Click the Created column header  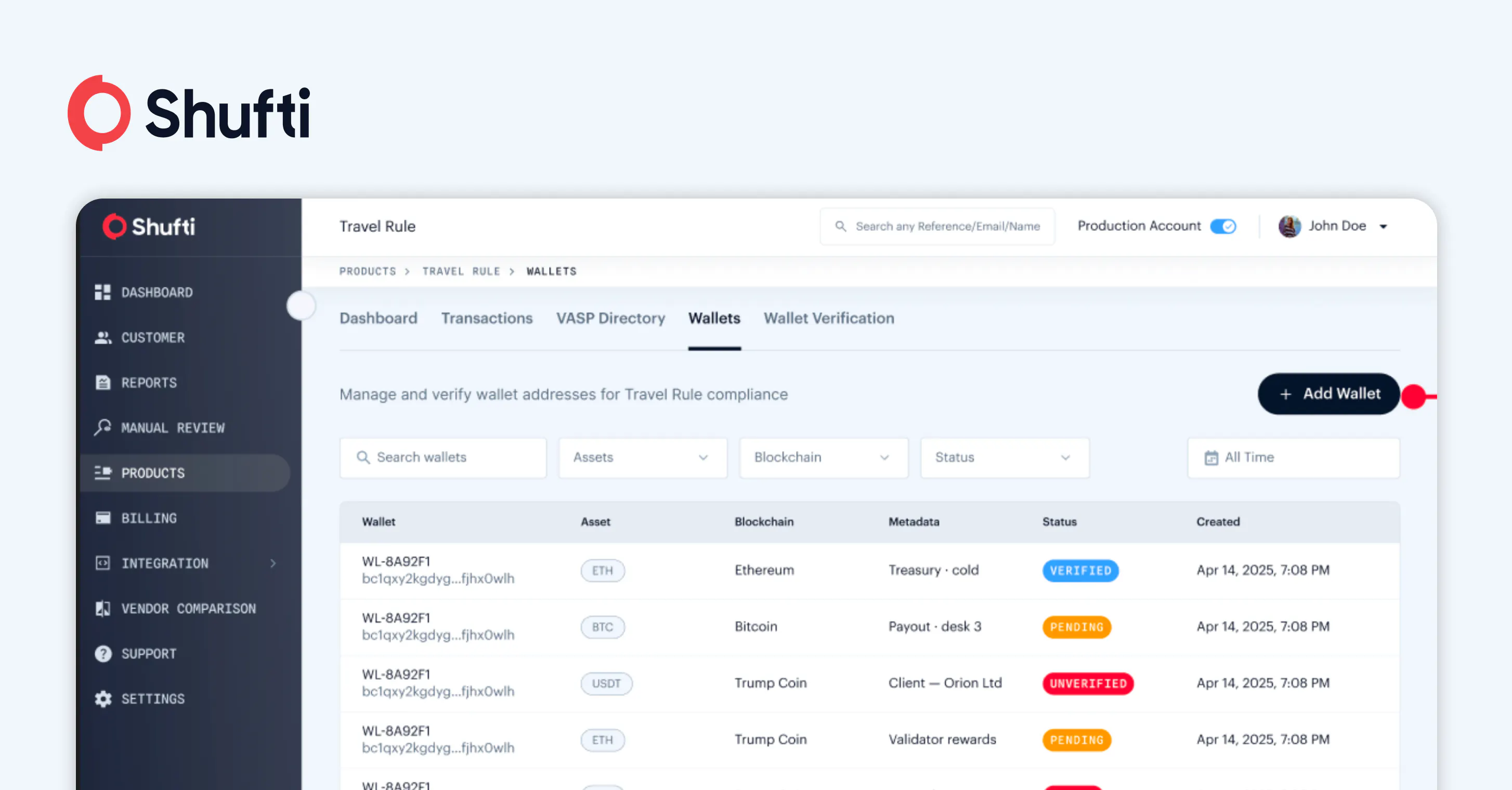point(1218,522)
